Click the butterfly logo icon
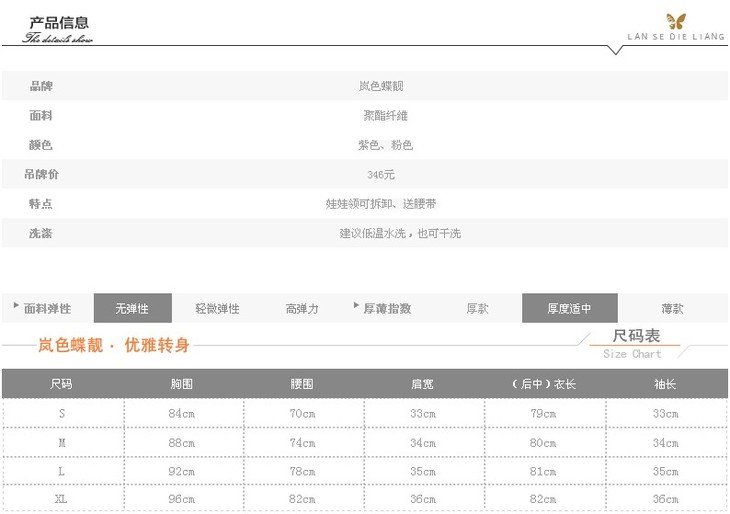This screenshot has height=514, width=730. 676,21
